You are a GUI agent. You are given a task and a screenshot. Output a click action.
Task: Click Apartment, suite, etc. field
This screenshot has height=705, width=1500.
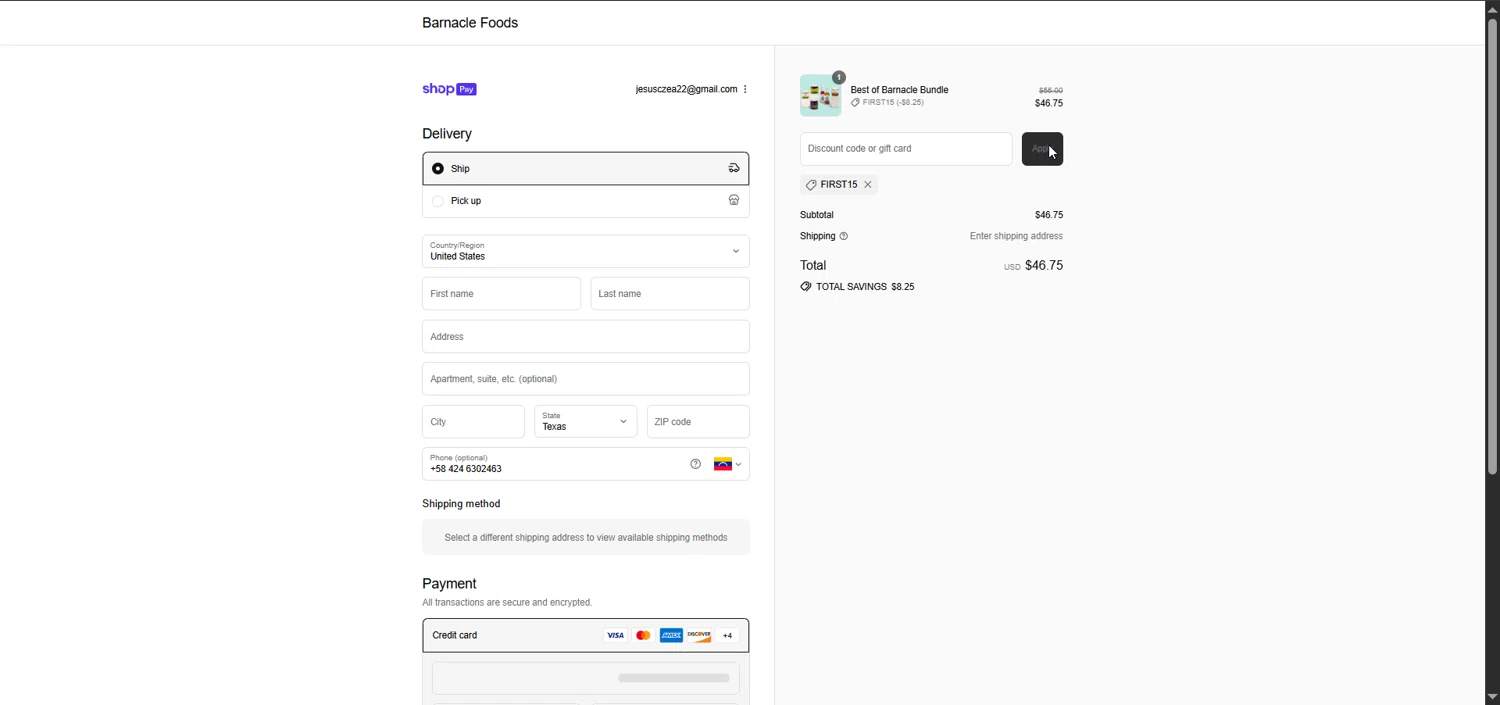click(586, 379)
